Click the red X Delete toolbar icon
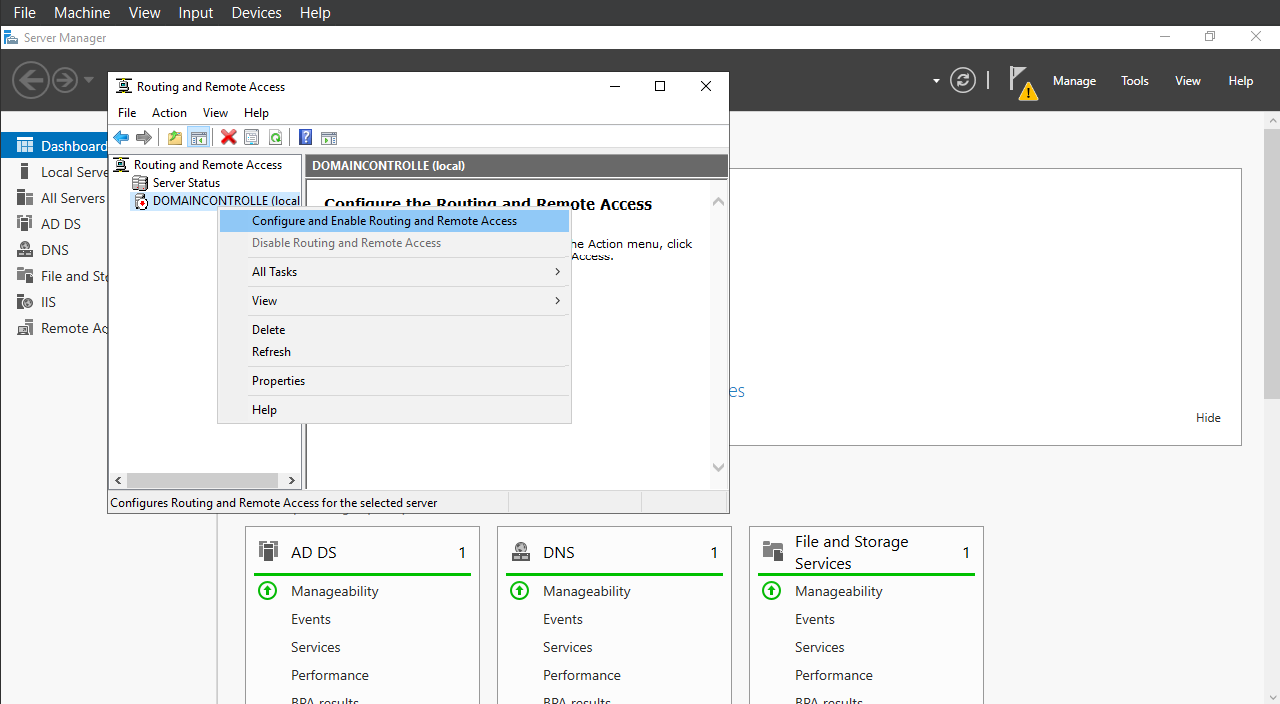The height and width of the screenshot is (704, 1280). coord(228,137)
